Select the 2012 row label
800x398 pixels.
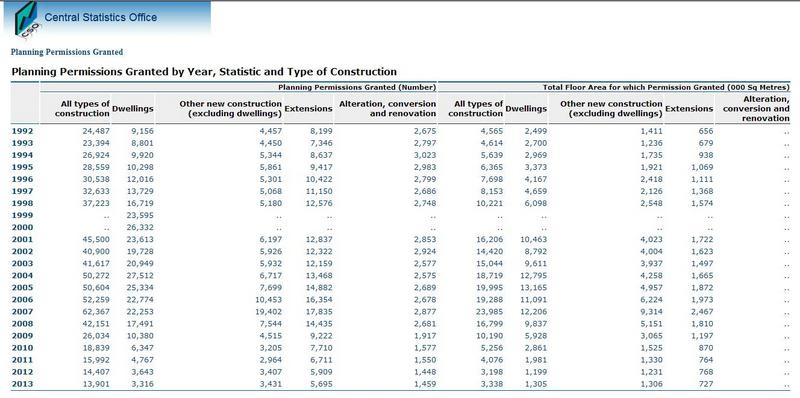[22, 372]
